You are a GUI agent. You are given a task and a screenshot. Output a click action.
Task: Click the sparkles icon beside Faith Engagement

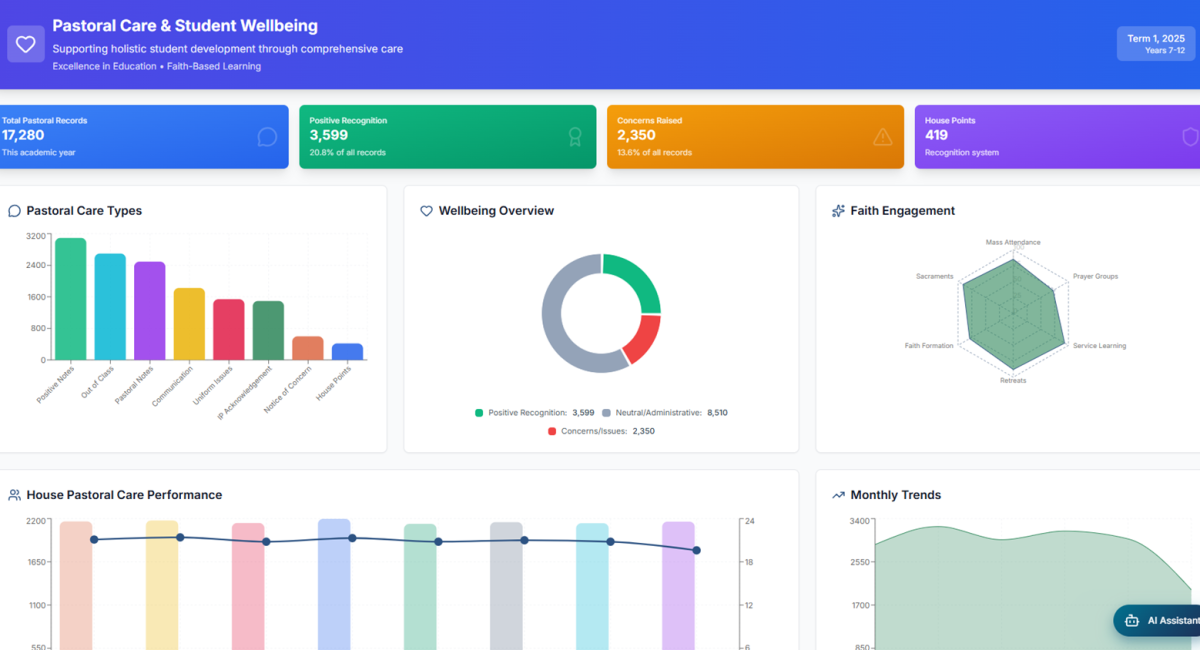838,211
